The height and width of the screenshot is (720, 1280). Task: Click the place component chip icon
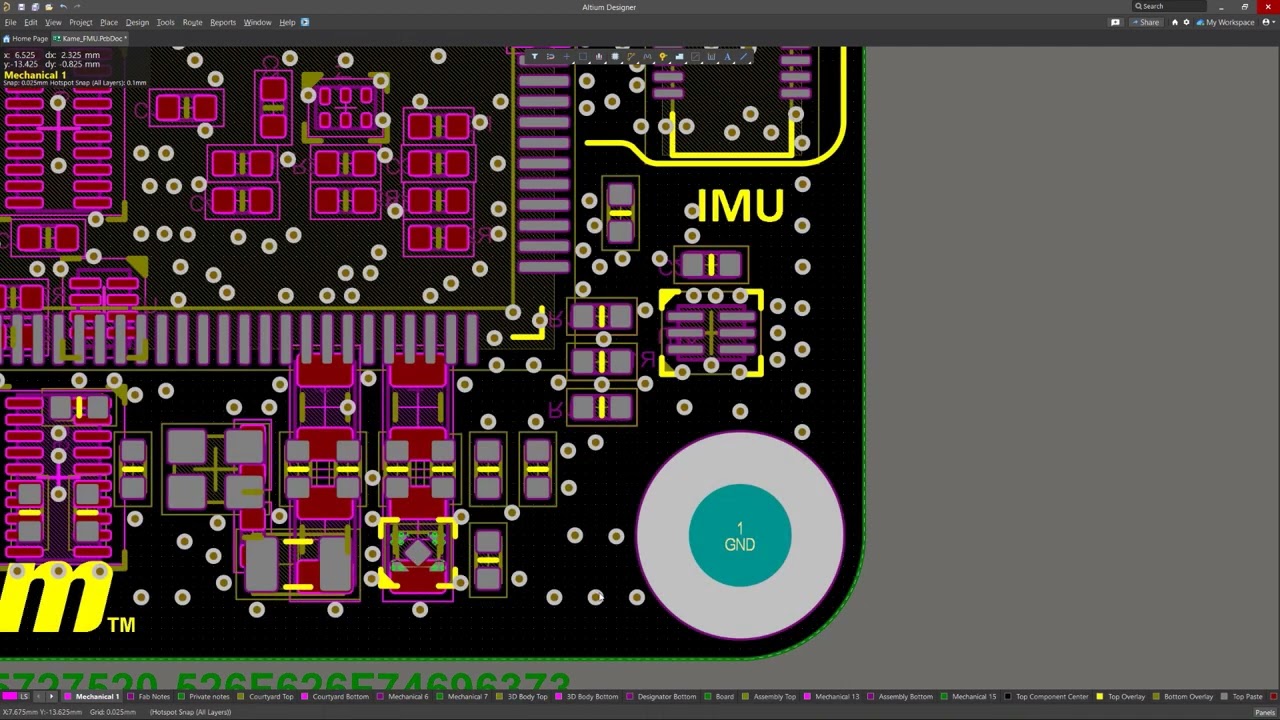[614, 57]
